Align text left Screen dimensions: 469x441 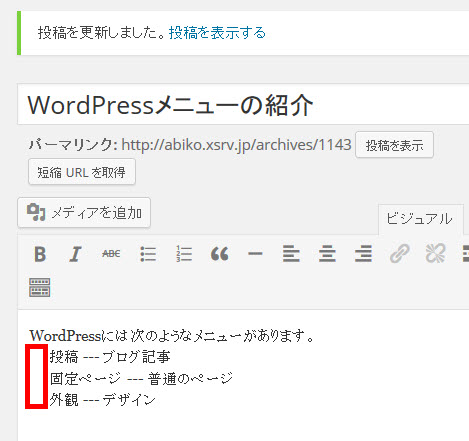coord(291,254)
